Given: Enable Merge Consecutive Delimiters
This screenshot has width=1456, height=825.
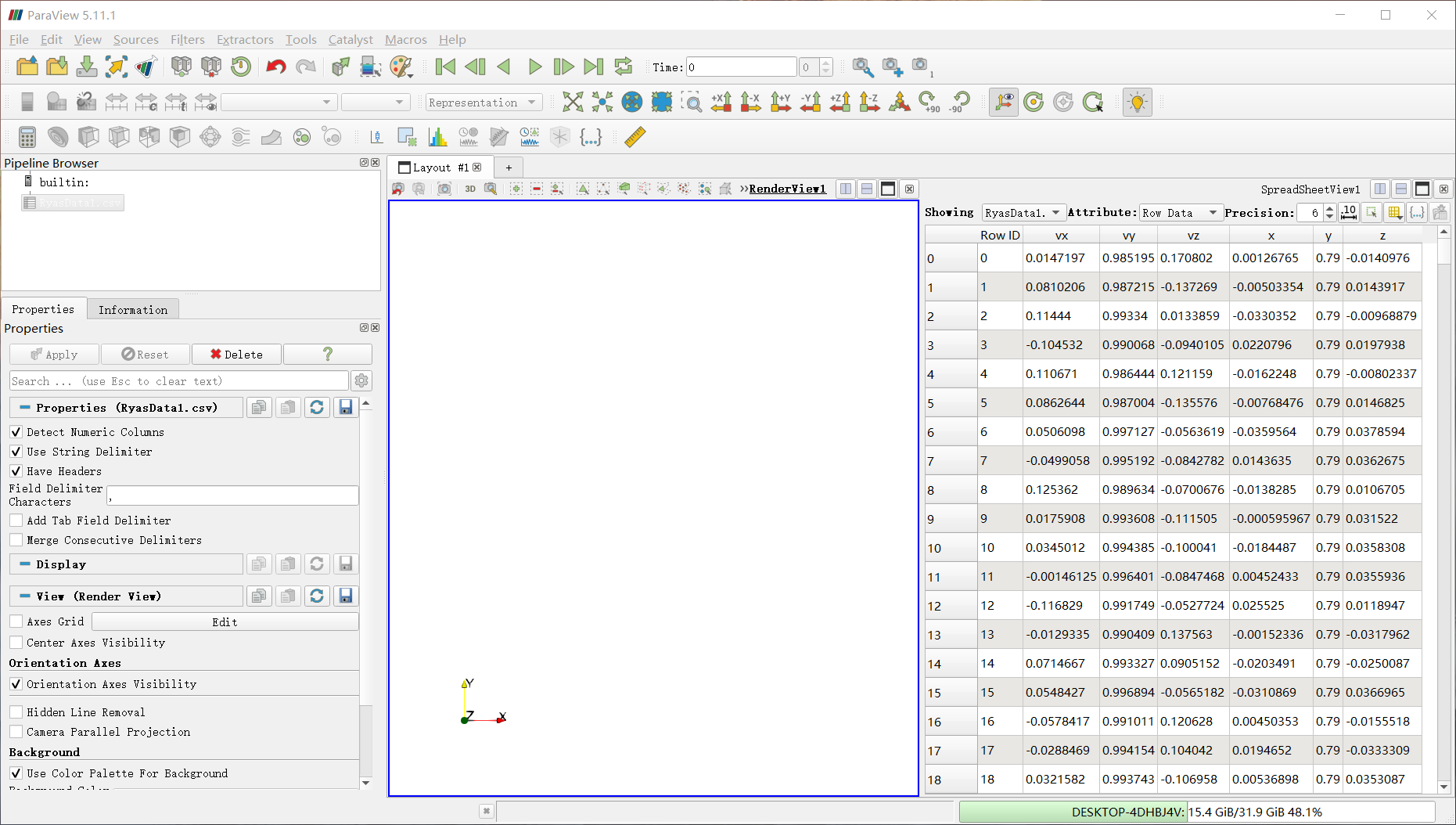Looking at the screenshot, I should [16, 540].
